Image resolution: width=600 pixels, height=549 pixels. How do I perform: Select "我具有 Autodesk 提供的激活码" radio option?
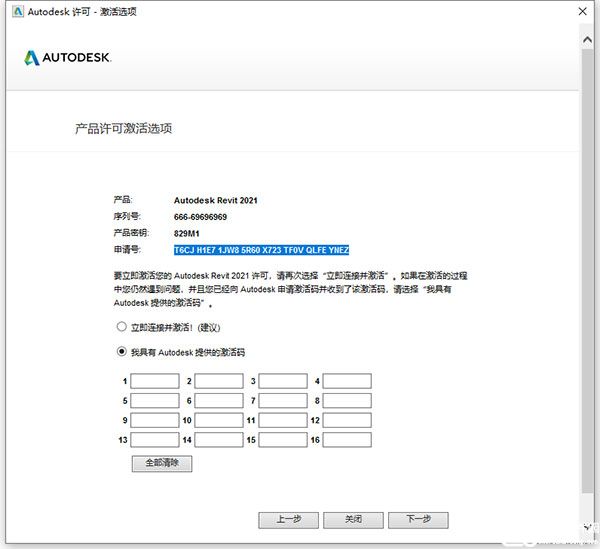(x=122, y=352)
